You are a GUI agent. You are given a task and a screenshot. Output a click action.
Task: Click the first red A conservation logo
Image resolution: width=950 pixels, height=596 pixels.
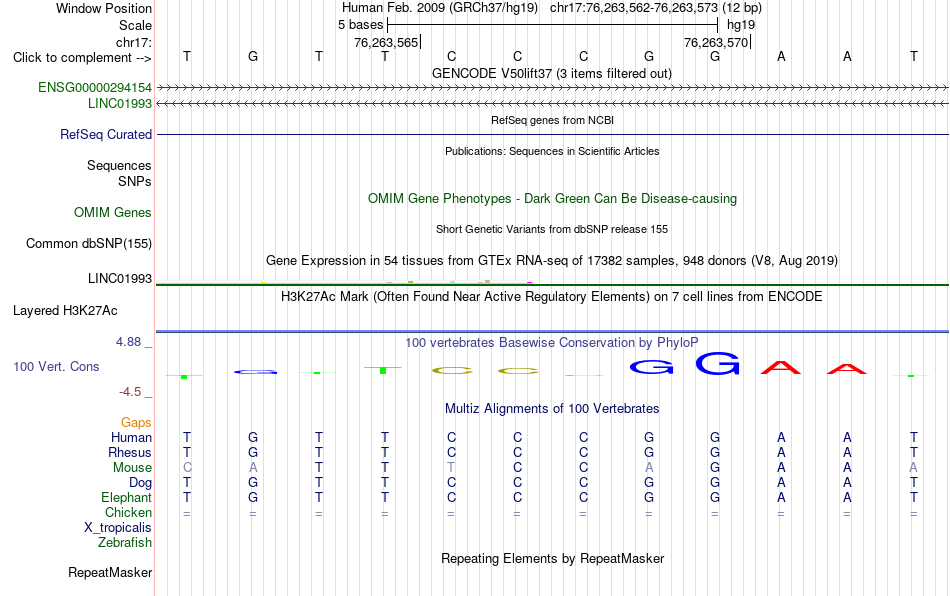[781, 367]
